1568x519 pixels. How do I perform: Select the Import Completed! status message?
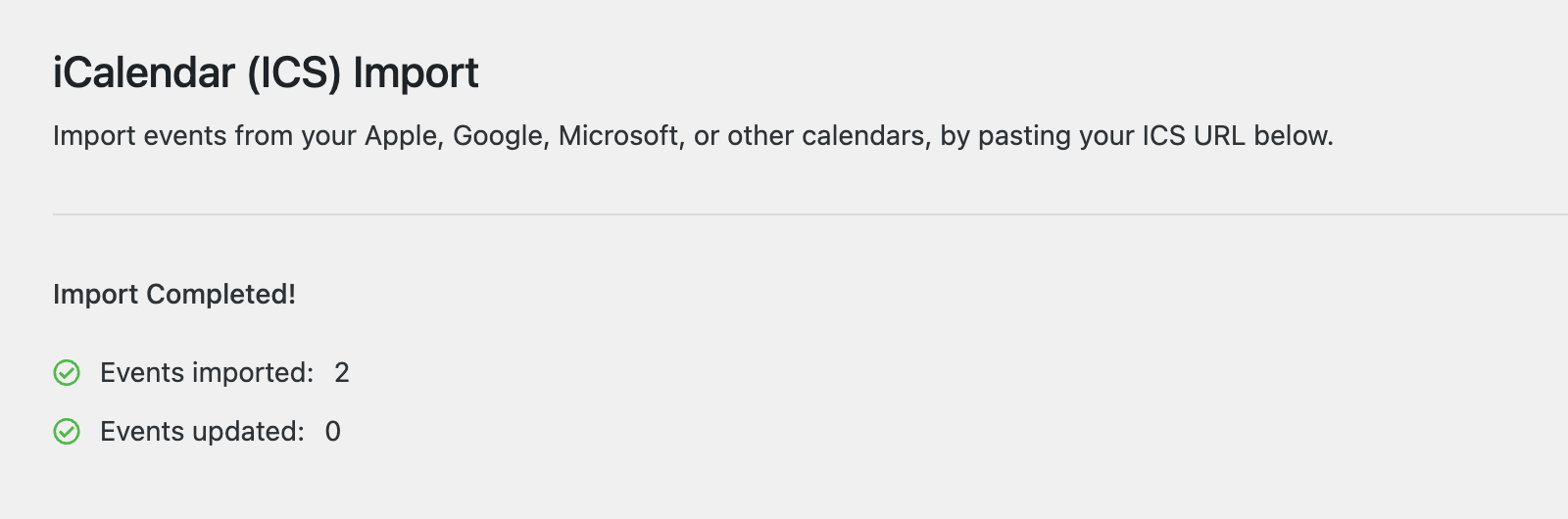[x=174, y=295]
